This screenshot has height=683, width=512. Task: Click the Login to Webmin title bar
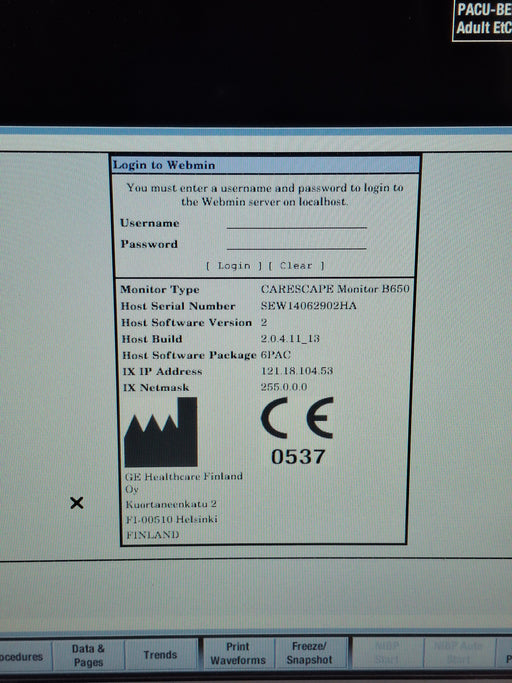[x=265, y=165]
